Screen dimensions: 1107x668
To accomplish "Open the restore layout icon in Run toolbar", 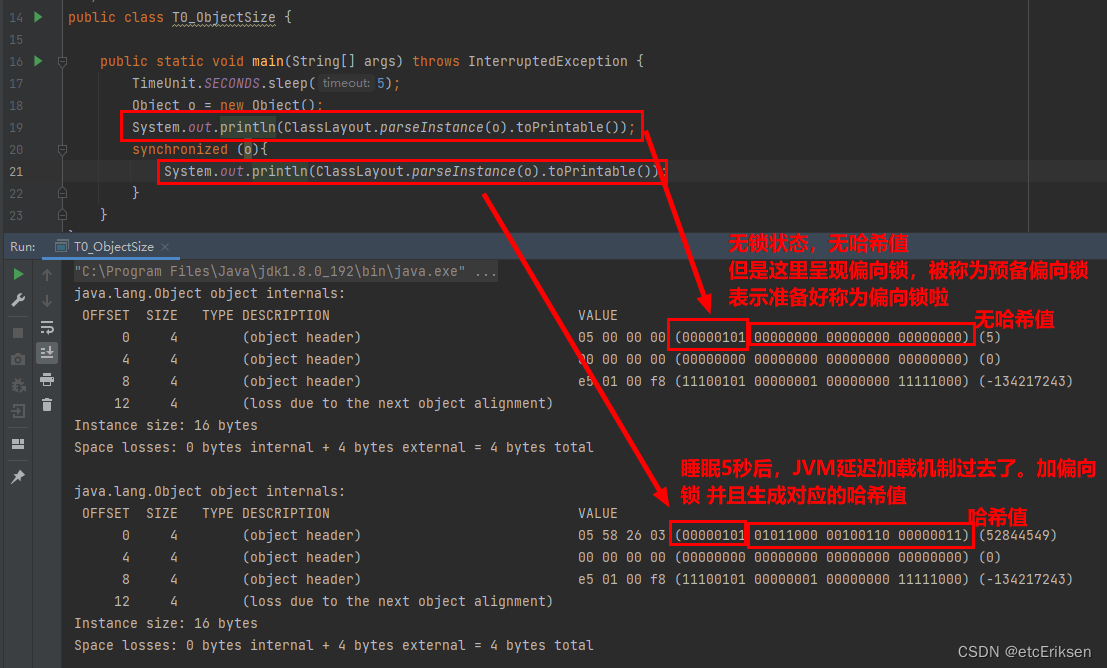I will point(18,444).
